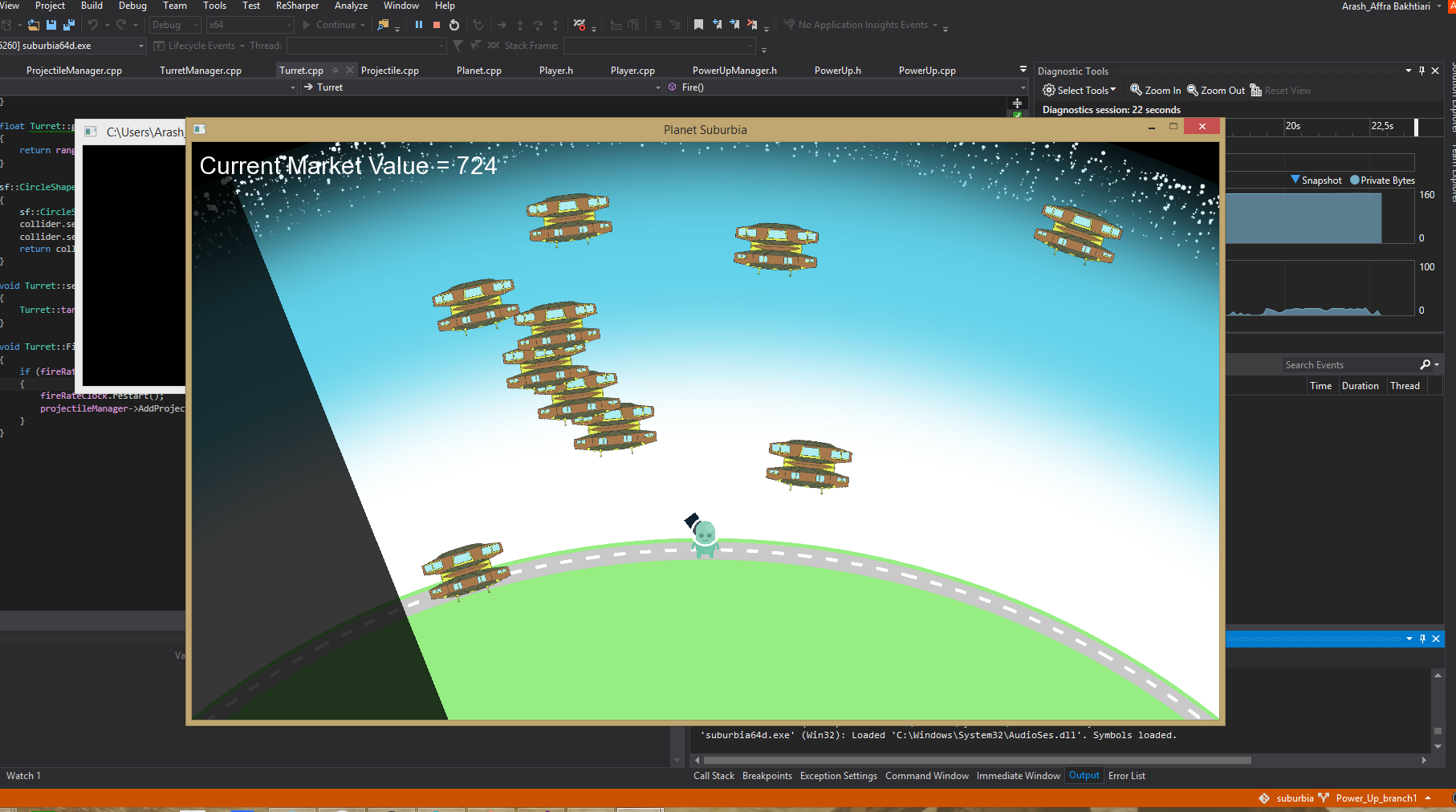This screenshot has height=812, width=1456.
Task: Switch to the Projectile.cpp tab
Action: 389,71
